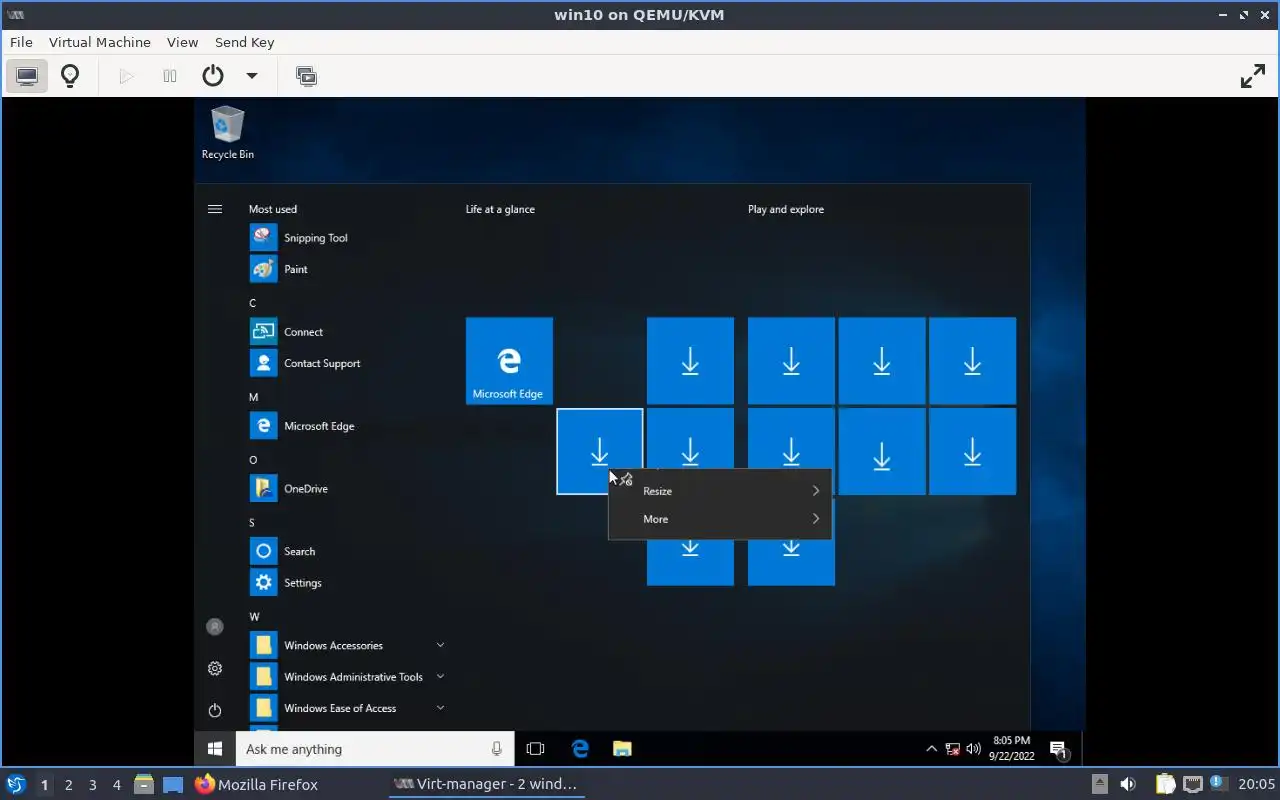Image resolution: width=1280 pixels, height=800 pixels.
Task: Click the letter M section header
Action: [253, 397]
